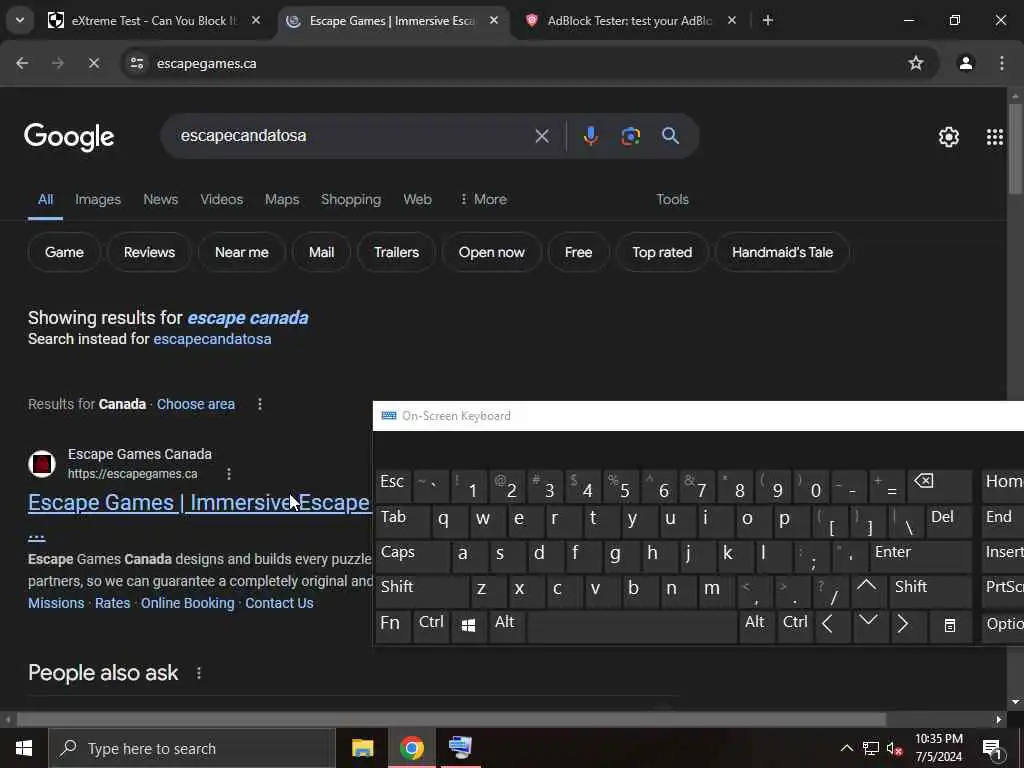This screenshot has height=768, width=1024.
Task: Show hidden system tray icons
Action: 846,748
